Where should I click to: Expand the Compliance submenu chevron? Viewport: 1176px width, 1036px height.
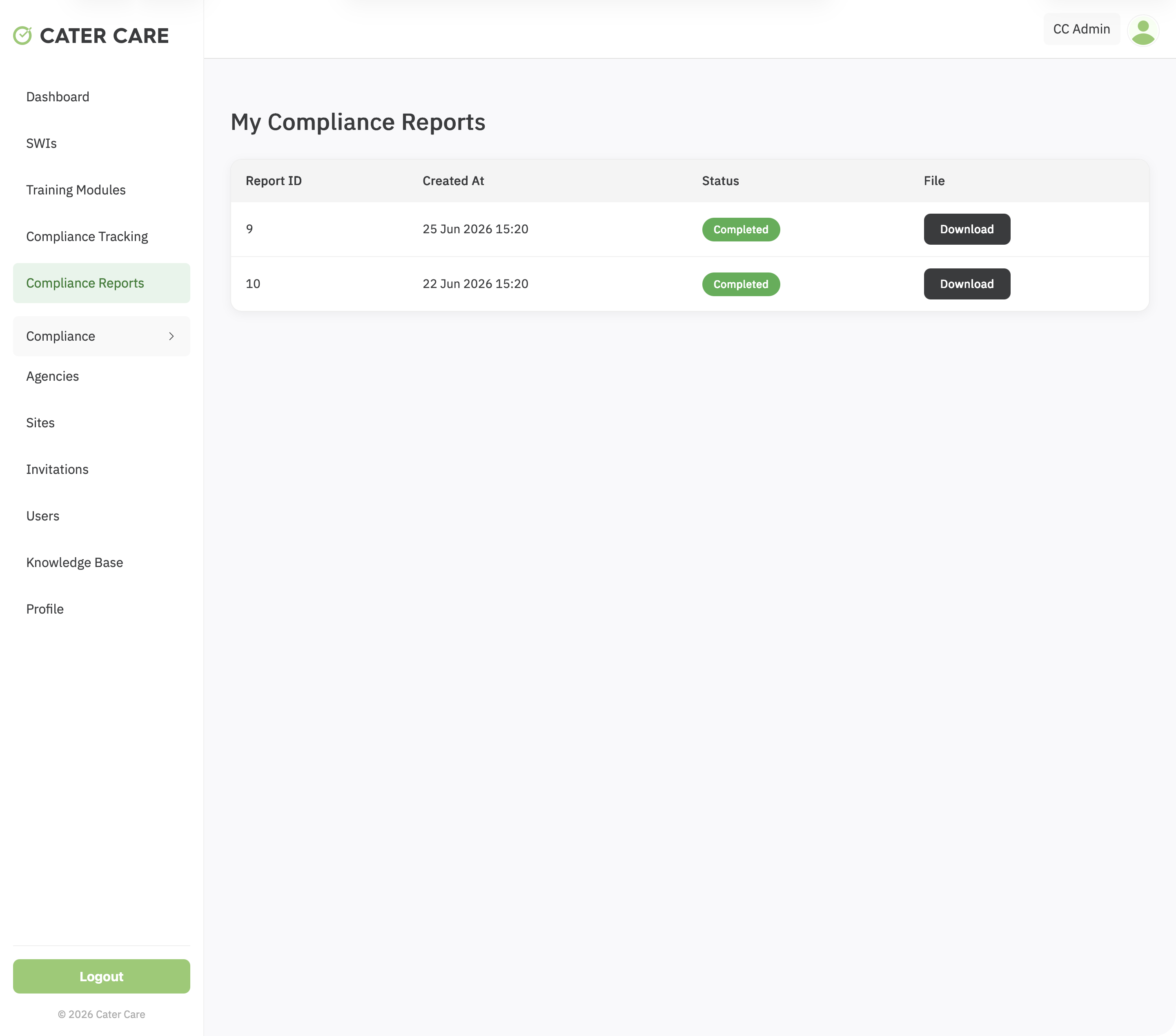pyautogui.click(x=171, y=336)
